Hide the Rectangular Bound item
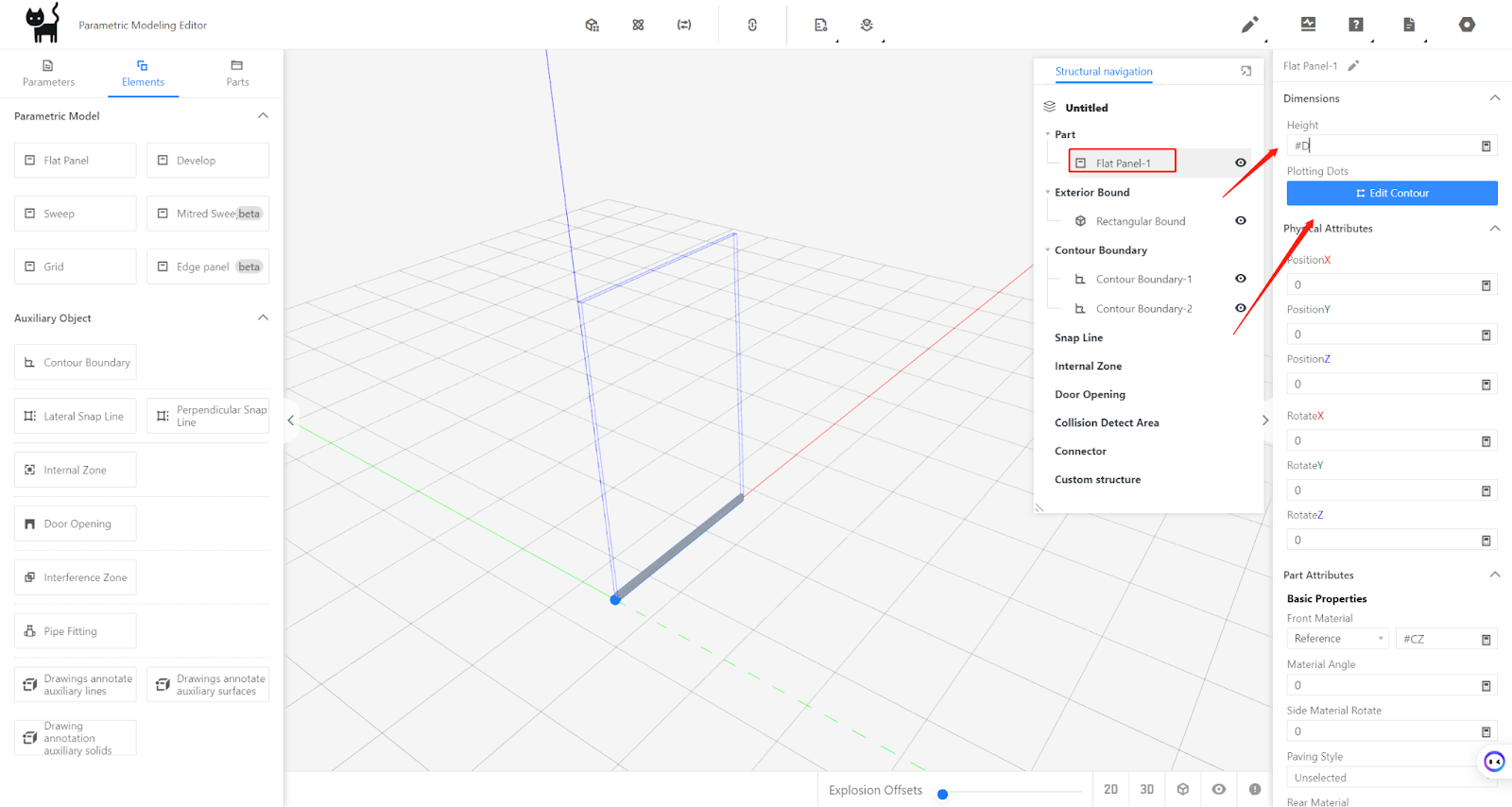The height and width of the screenshot is (807, 1512). [1241, 221]
